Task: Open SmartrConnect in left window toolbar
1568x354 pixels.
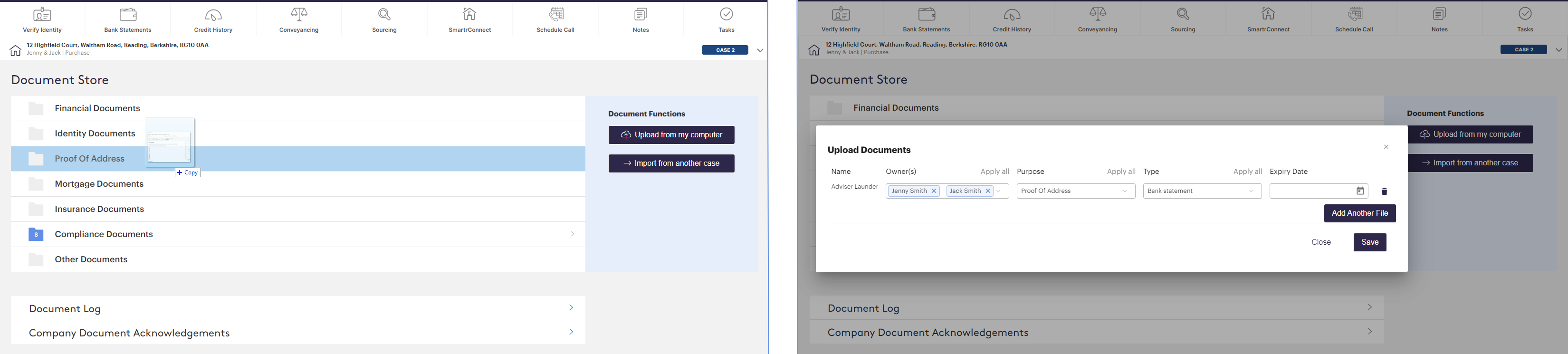Action: coord(470,19)
